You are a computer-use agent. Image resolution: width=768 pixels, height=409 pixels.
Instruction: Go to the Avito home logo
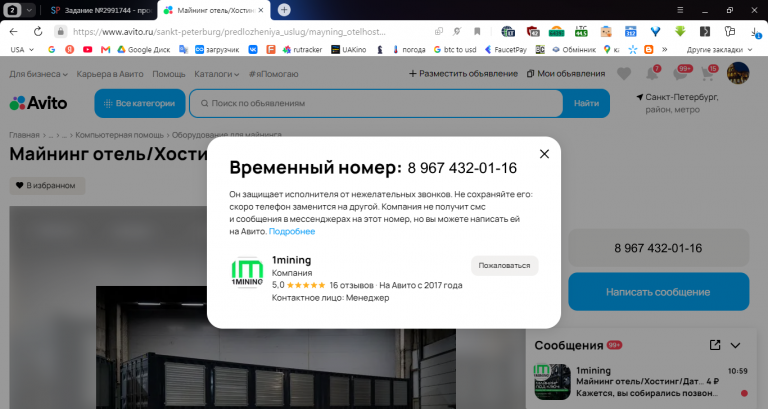38,103
